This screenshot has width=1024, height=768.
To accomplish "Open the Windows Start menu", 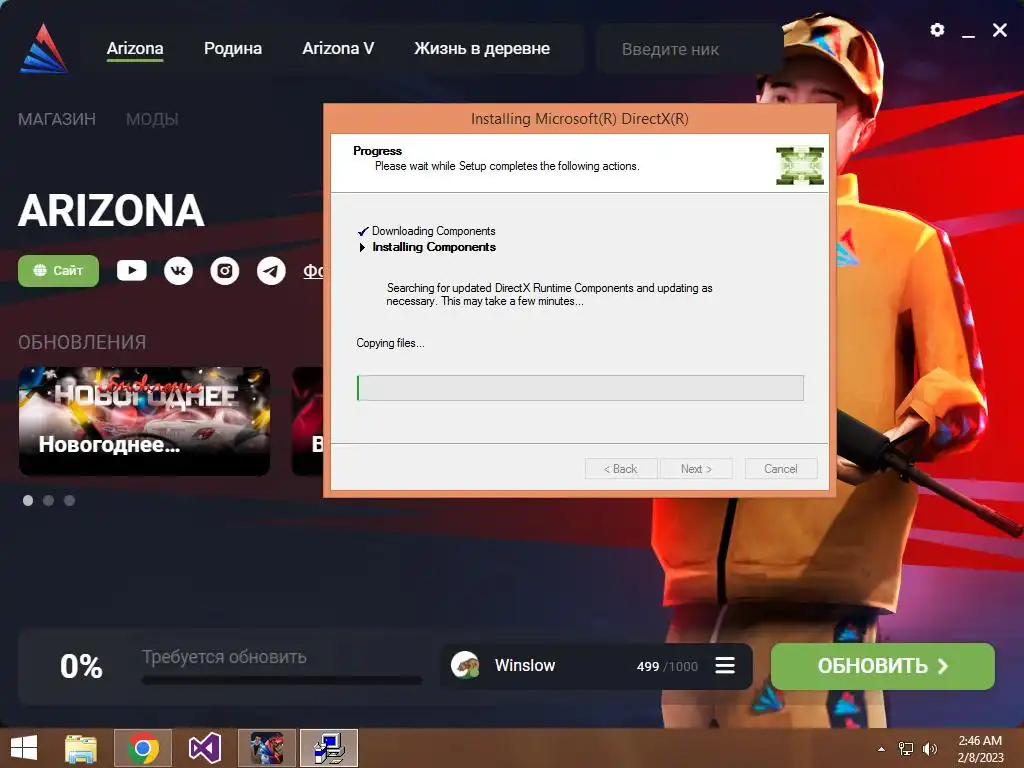I will [x=24, y=748].
